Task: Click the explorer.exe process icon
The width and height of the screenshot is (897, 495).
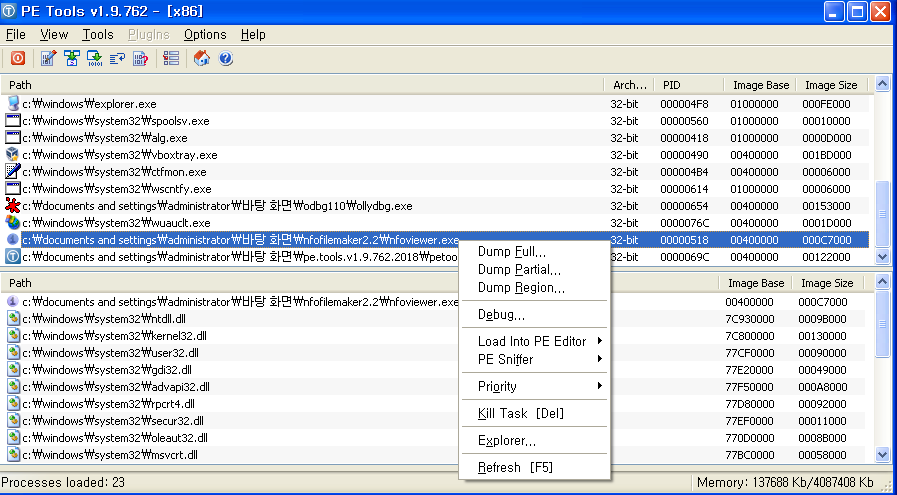Action: click(13, 104)
